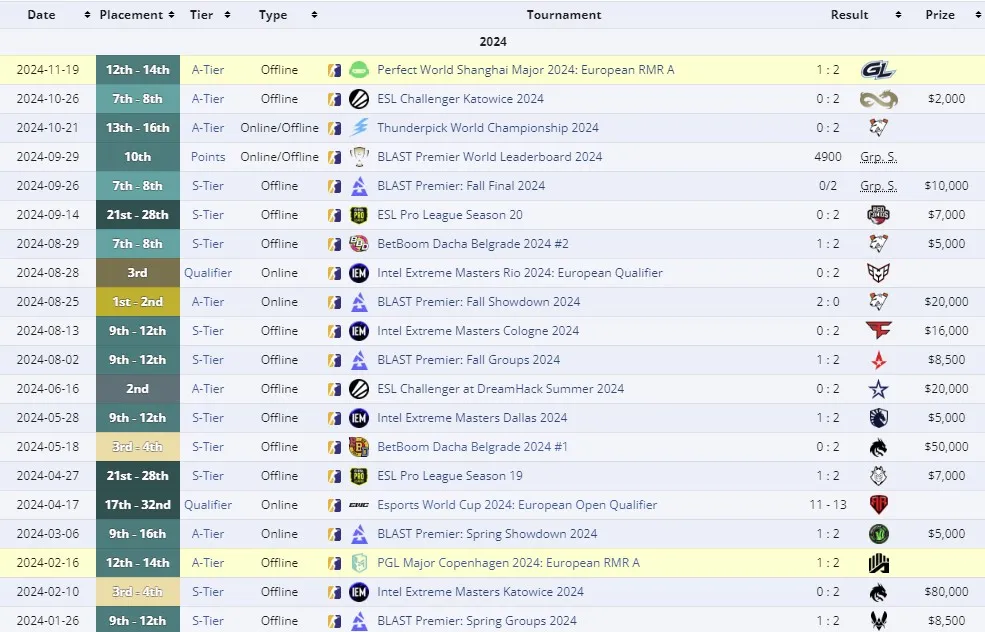Click Grp. S. in World Leaderboard row
Viewport: 985px width, 632px height.
pos(878,156)
